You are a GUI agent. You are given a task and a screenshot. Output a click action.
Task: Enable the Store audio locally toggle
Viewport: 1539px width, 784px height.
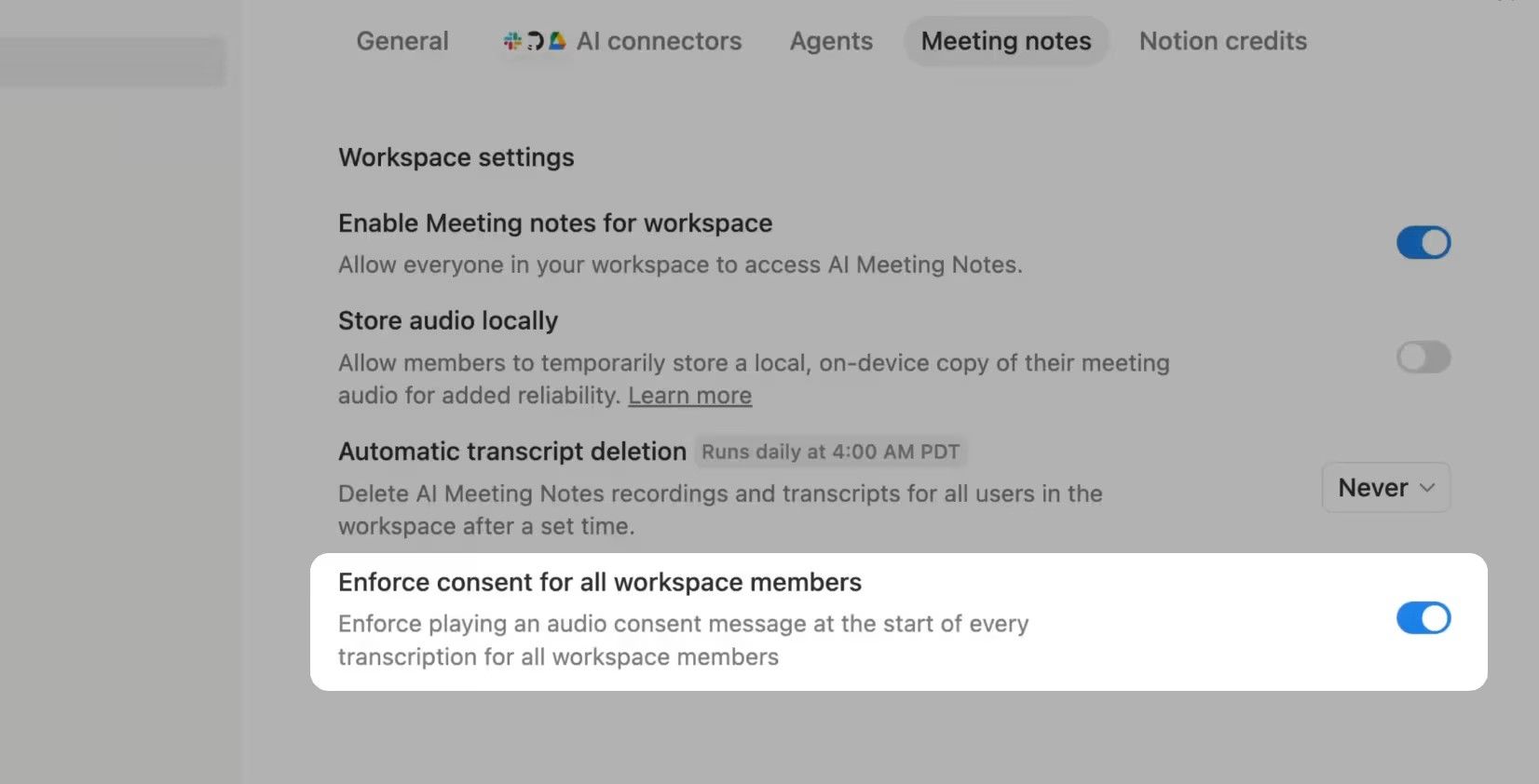pyautogui.click(x=1423, y=358)
